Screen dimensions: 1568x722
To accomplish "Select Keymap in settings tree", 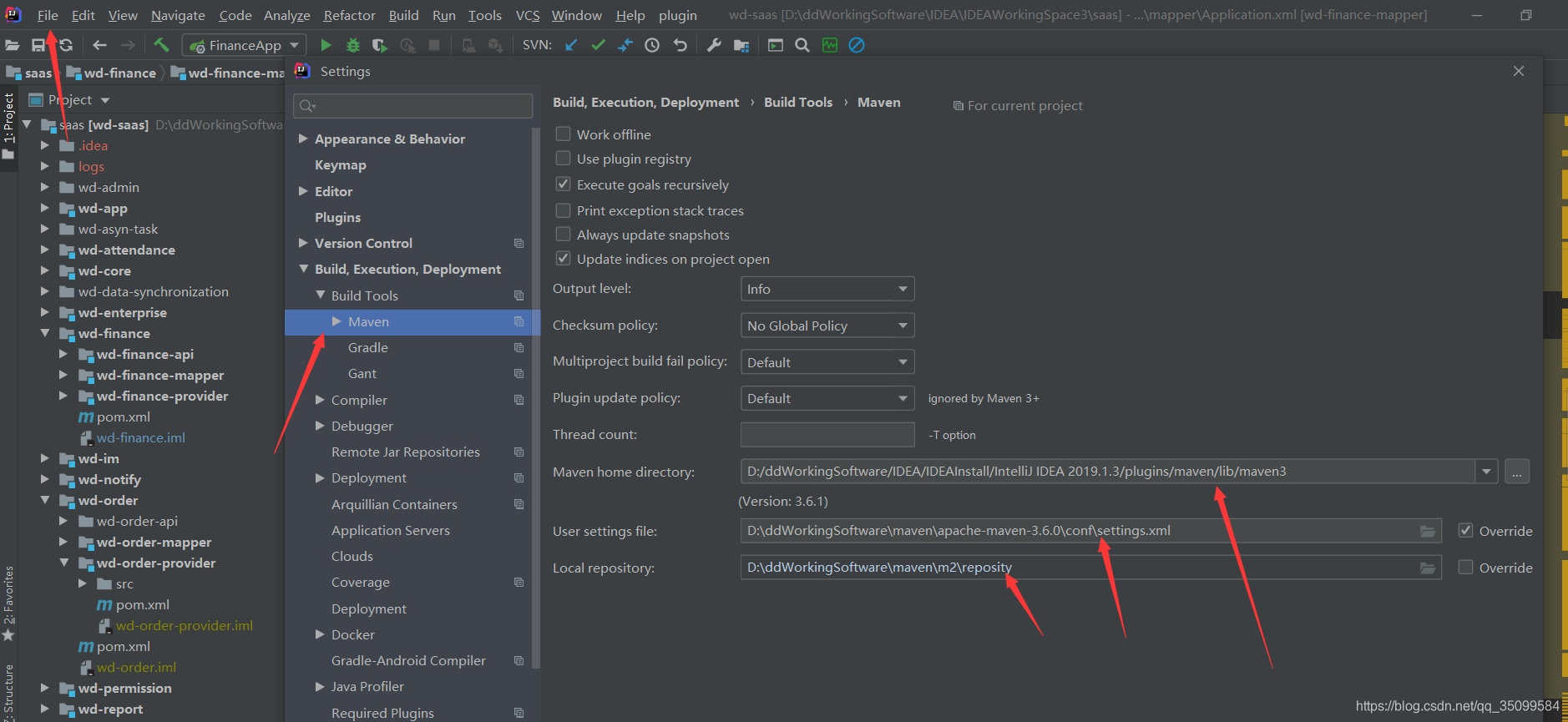I will click(341, 165).
